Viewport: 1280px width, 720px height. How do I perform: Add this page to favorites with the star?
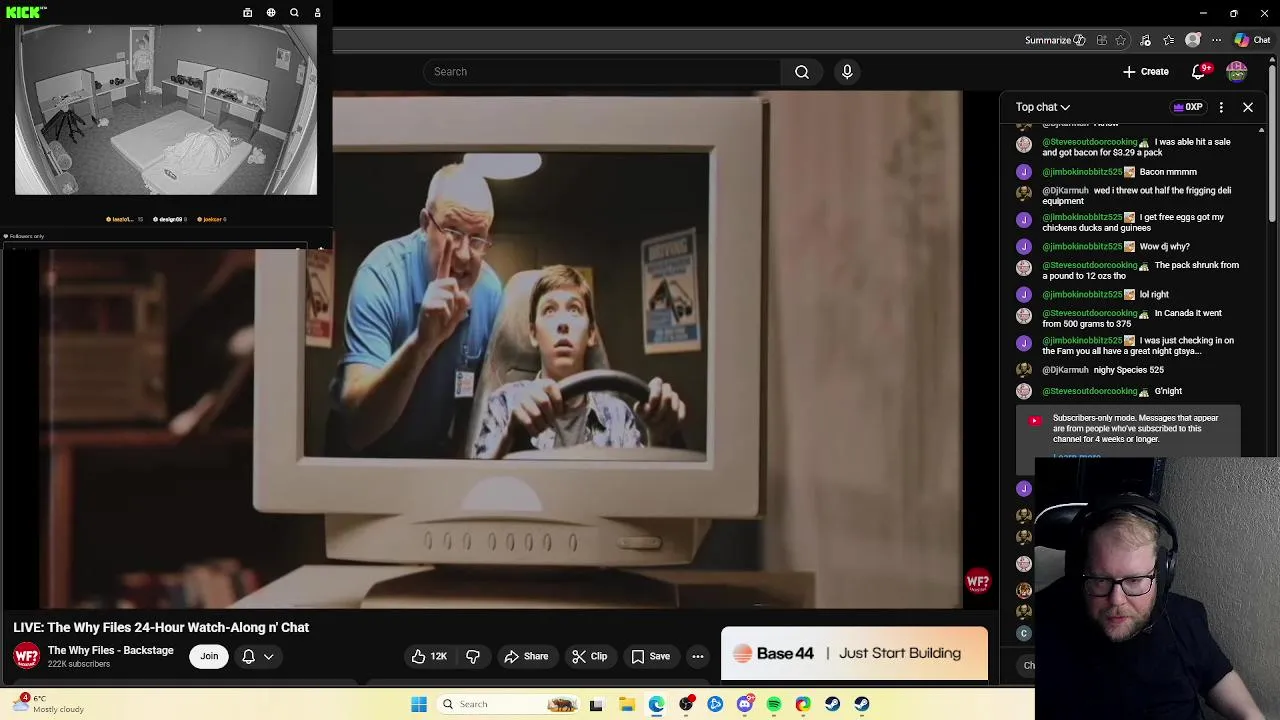click(x=1120, y=40)
